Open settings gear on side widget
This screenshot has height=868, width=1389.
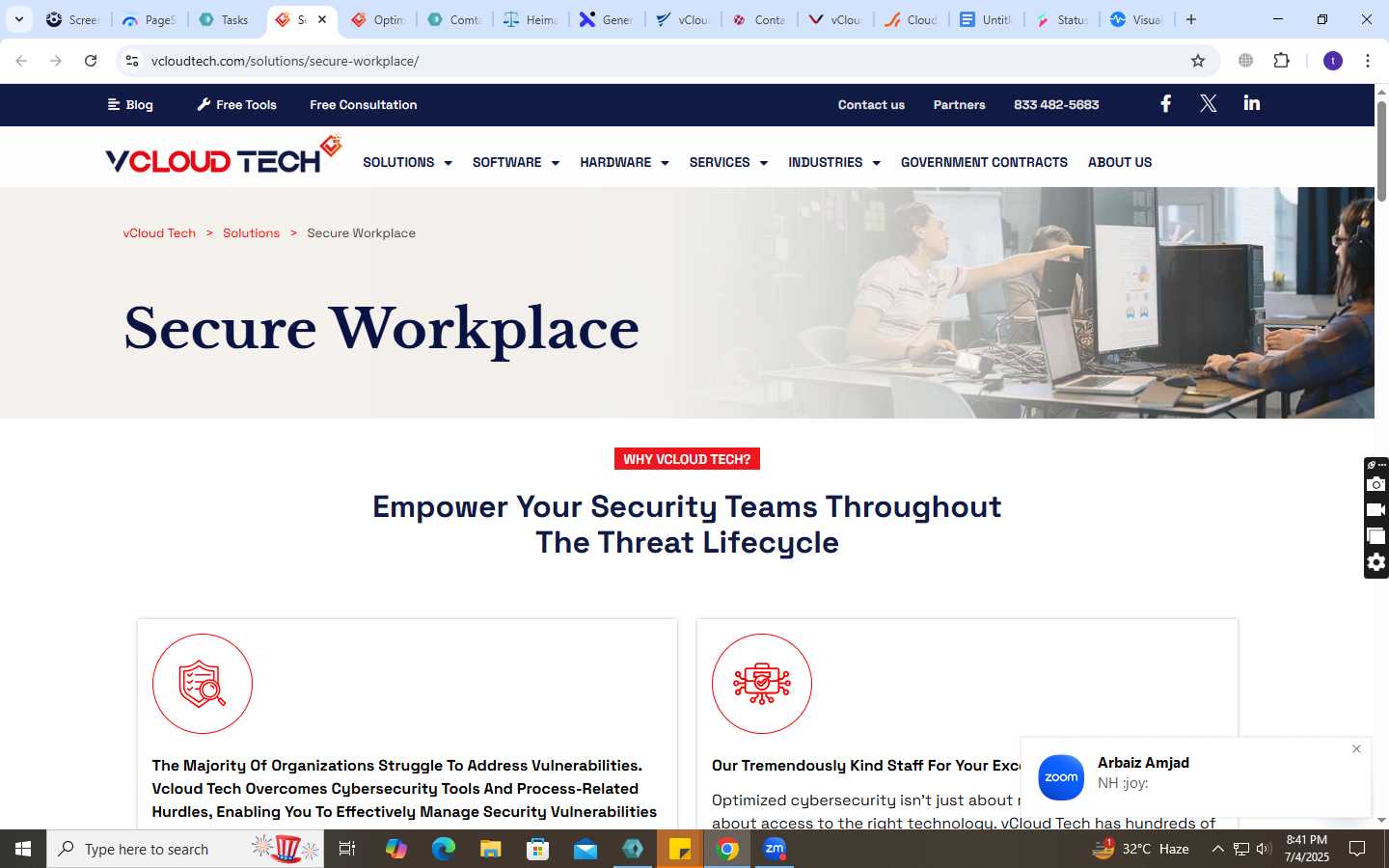click(x=1376, y=562)
